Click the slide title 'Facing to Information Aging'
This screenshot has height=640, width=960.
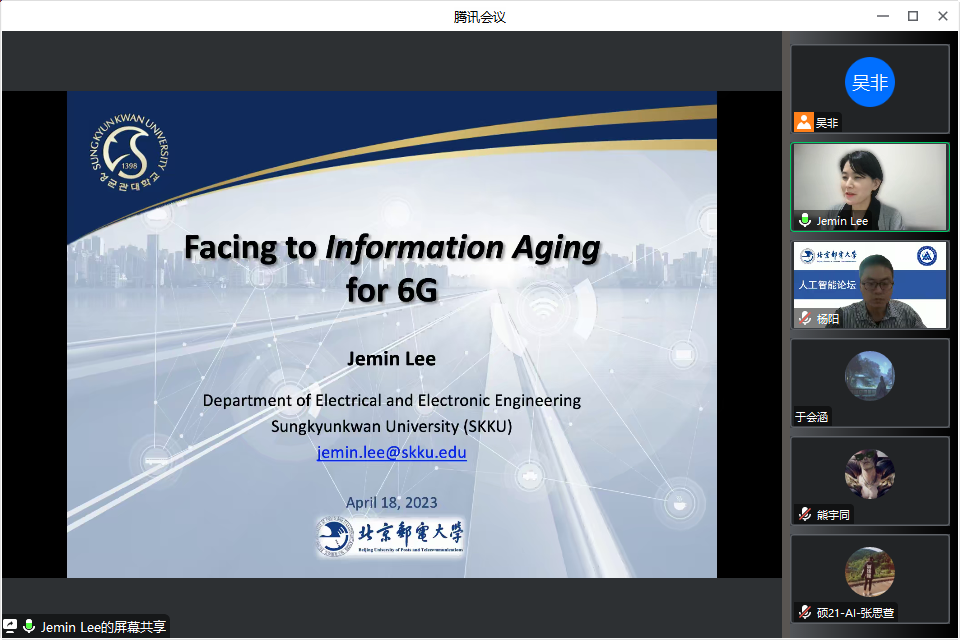pos(392,248)
